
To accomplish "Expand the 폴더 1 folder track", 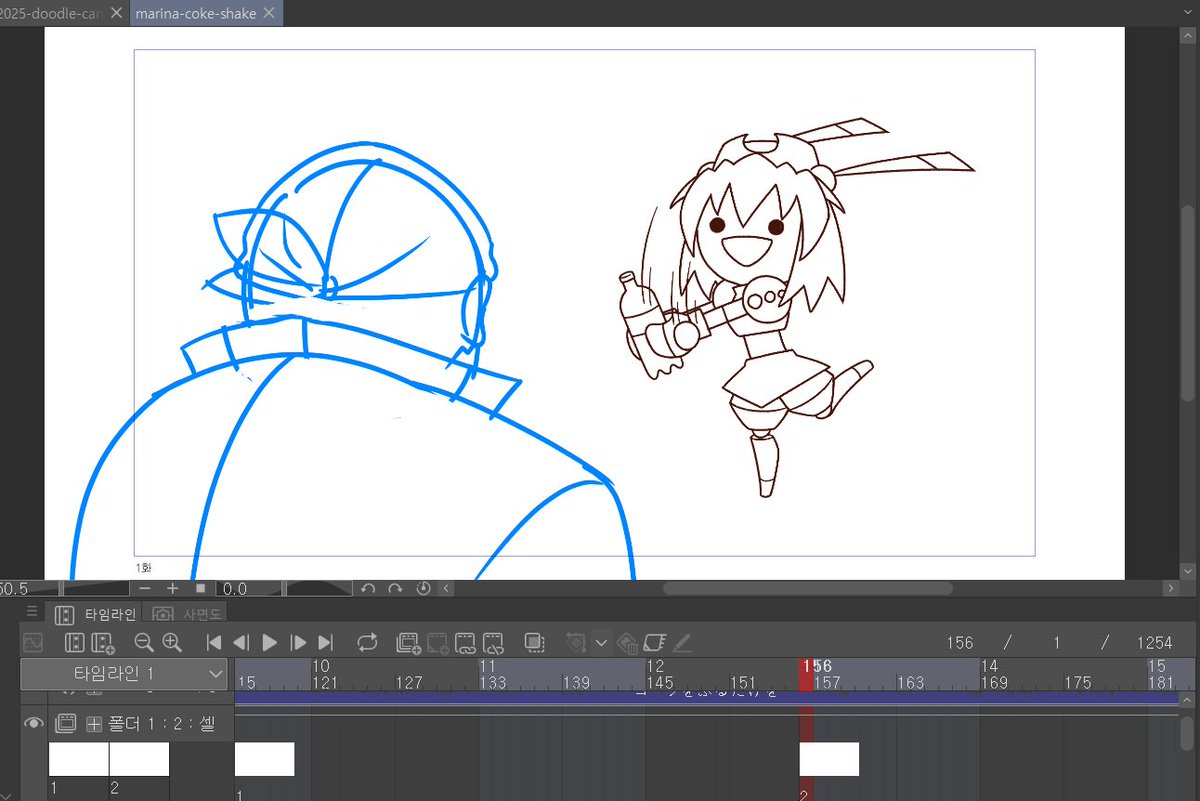I will click(95, 723).
